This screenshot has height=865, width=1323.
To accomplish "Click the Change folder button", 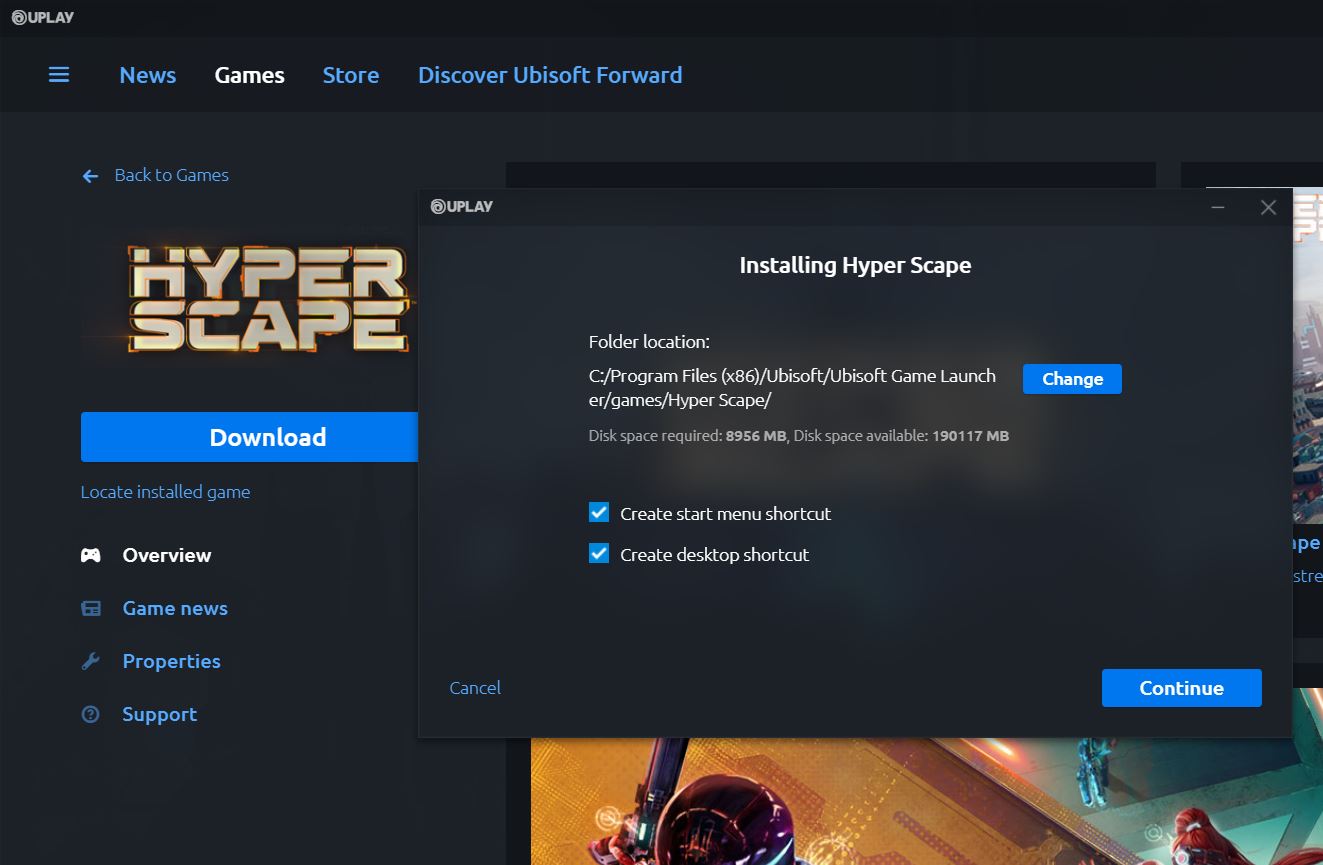I will tap(1072, 379).
